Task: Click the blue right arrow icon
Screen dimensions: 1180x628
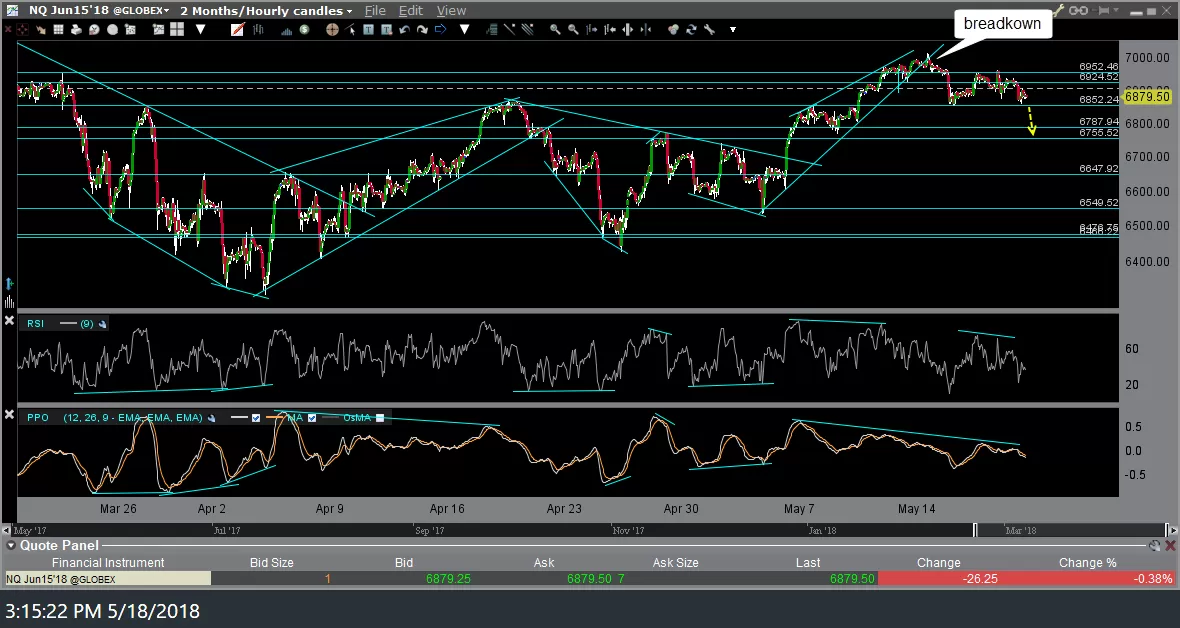Action: pyautogui.click(x=440, y=29)
